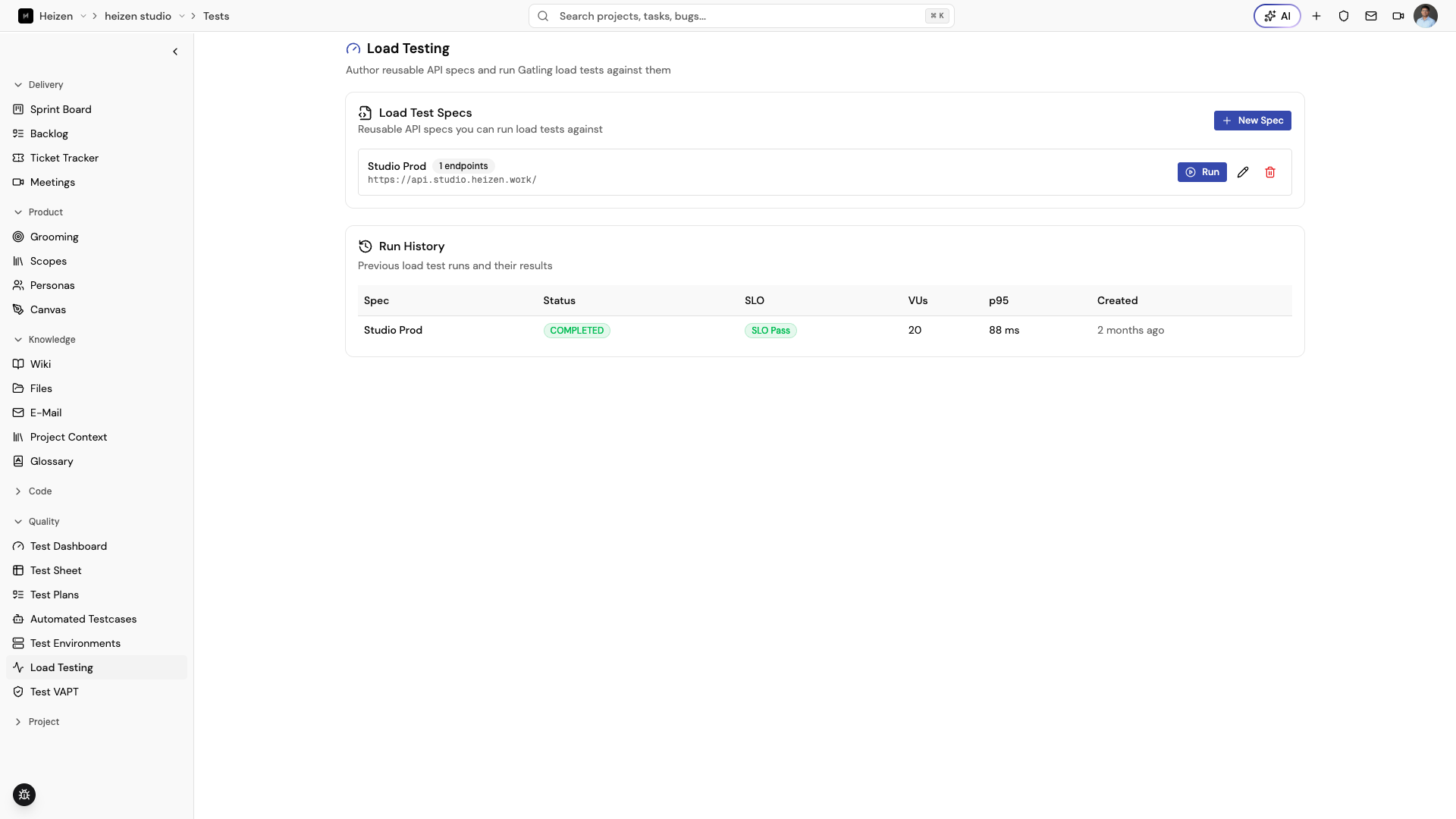Open Test VAPT page
Viewport: 1456px width, 819px height.
pos(96,692)
